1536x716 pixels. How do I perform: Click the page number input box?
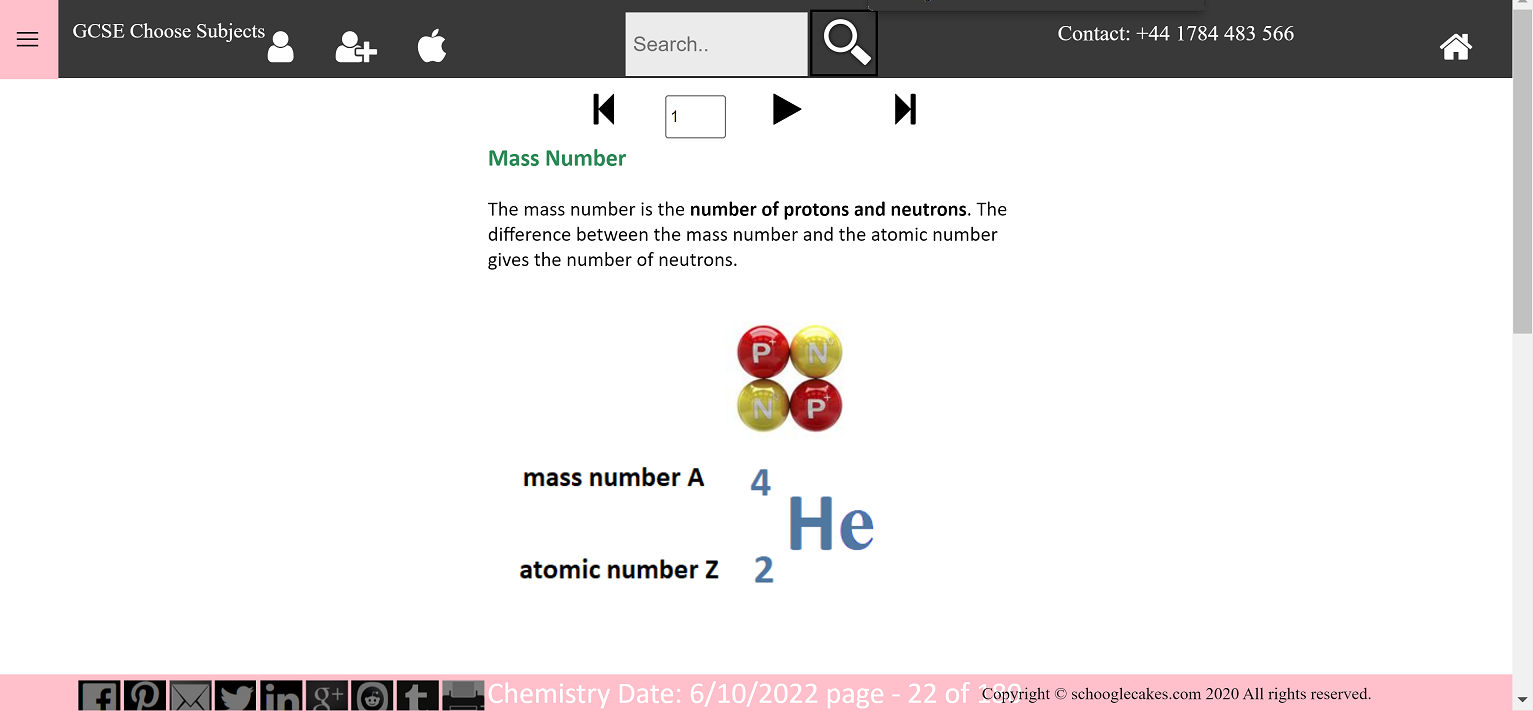pos(695,117)
